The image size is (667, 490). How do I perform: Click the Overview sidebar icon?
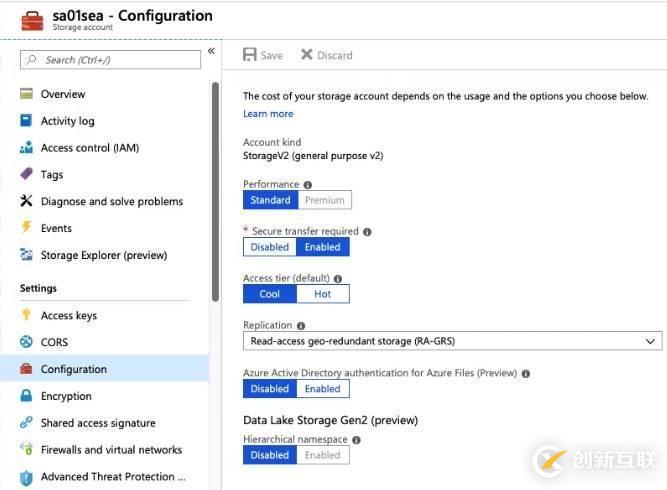(x=26, y=94)
